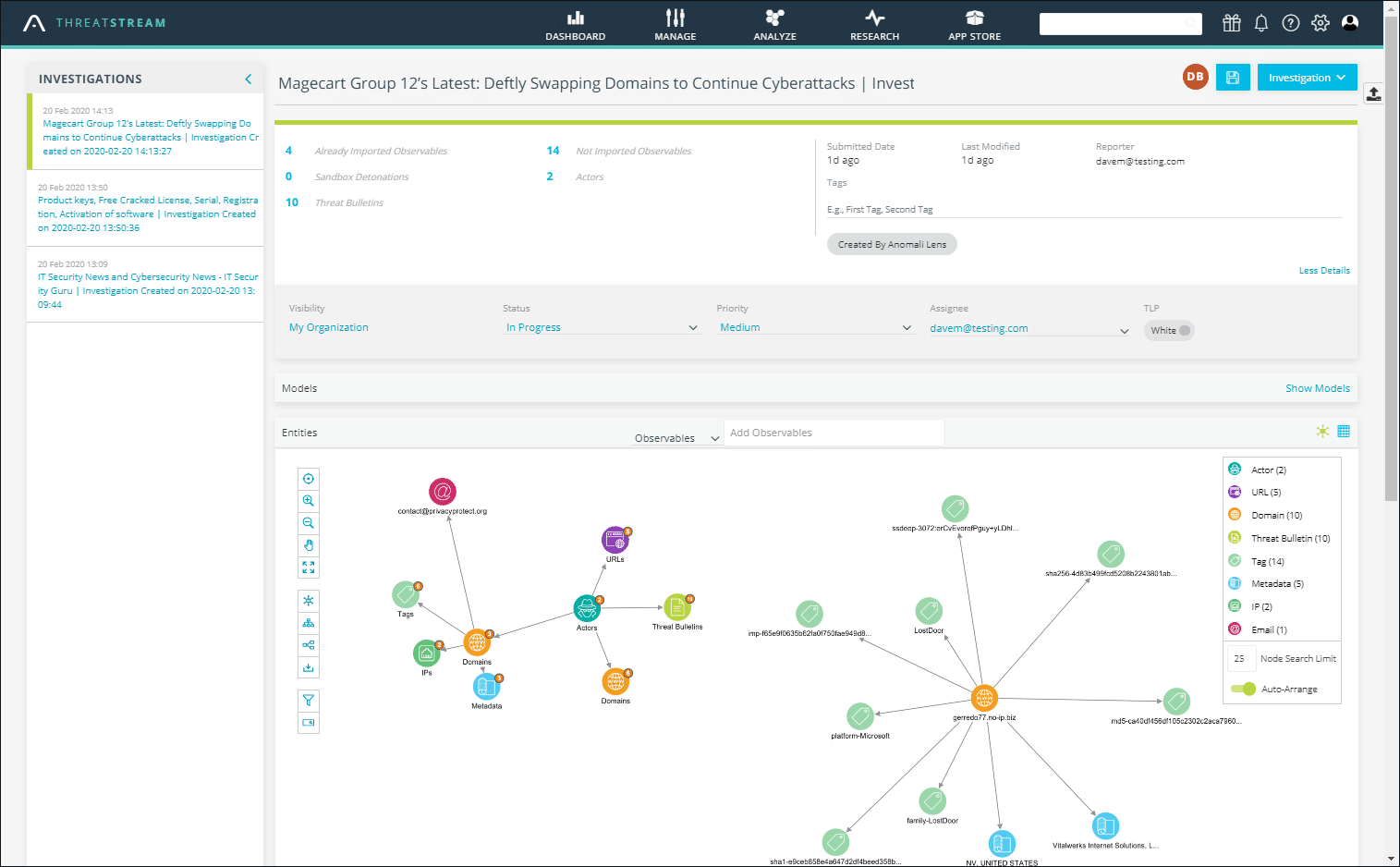Switch Entities panel to table view
The width and height of the screenshot is (1400, 867).
1343,432
